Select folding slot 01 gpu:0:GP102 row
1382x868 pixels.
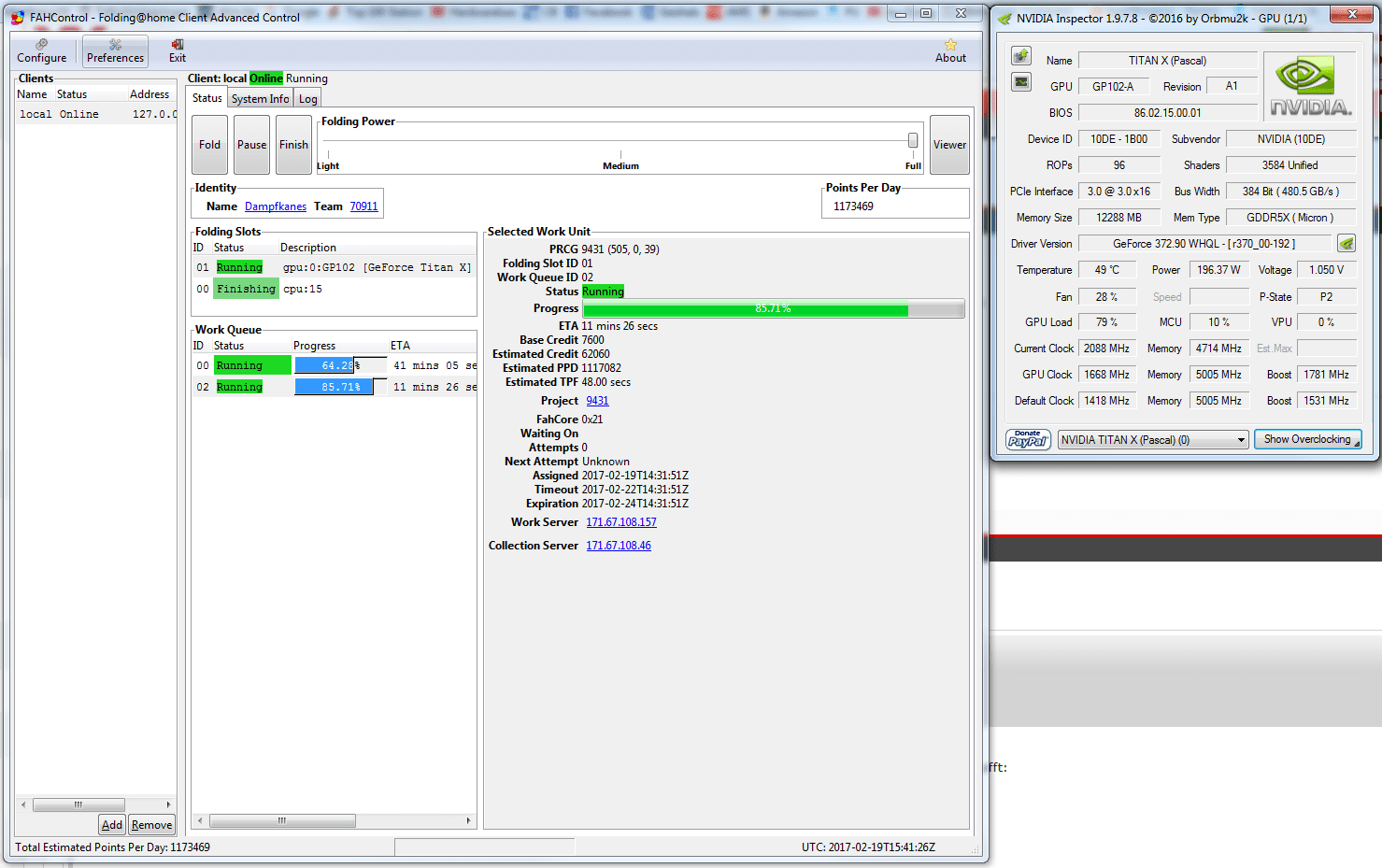[335, 267]
